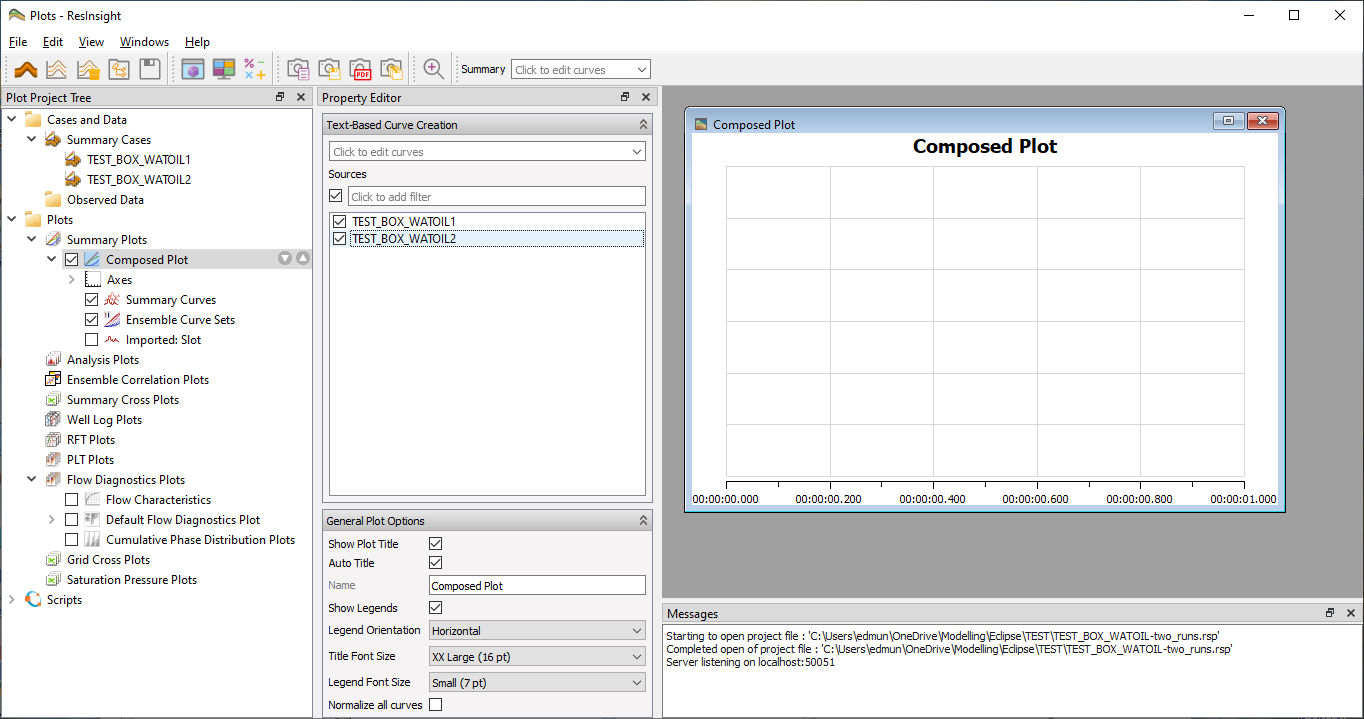The image size is (1364, 719).
Task: Collapse the General Plot Options section
Action: [x=643, y=521]
